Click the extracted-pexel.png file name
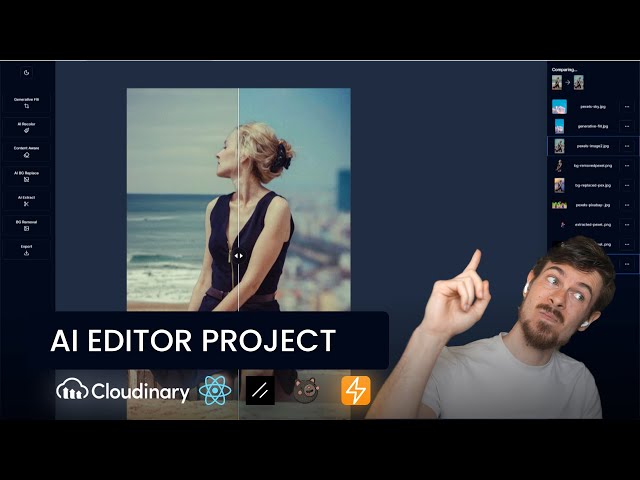This screenshot has height=480, width=640. pyautogui.click(x=593, y=224)
